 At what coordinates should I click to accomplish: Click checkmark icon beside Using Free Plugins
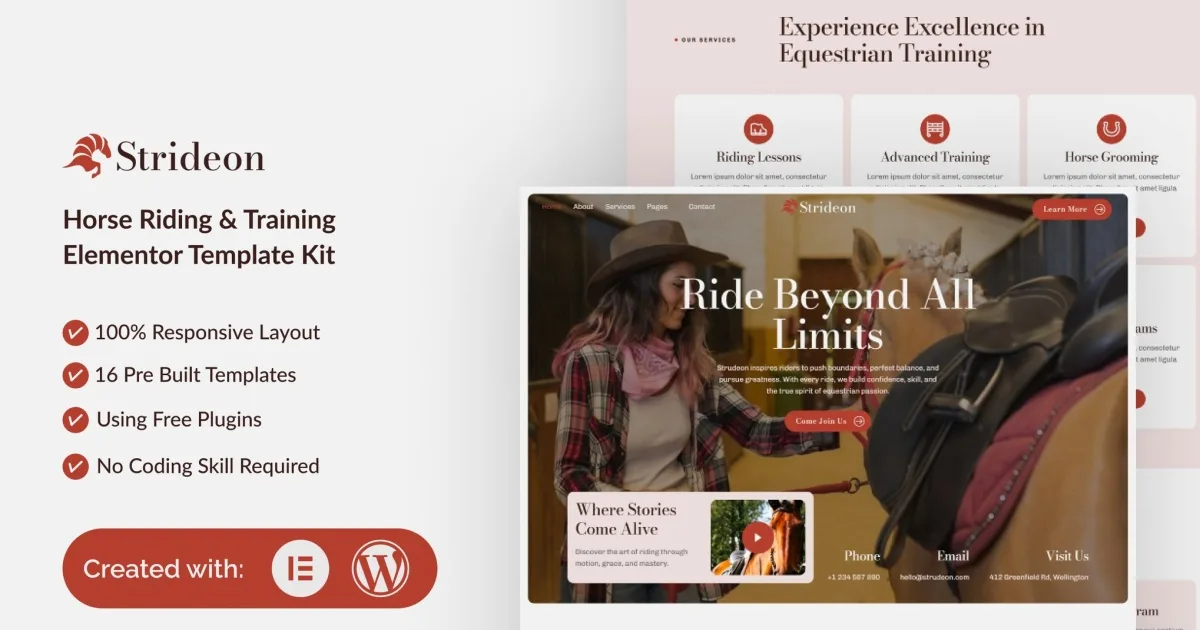coord(75,420)
